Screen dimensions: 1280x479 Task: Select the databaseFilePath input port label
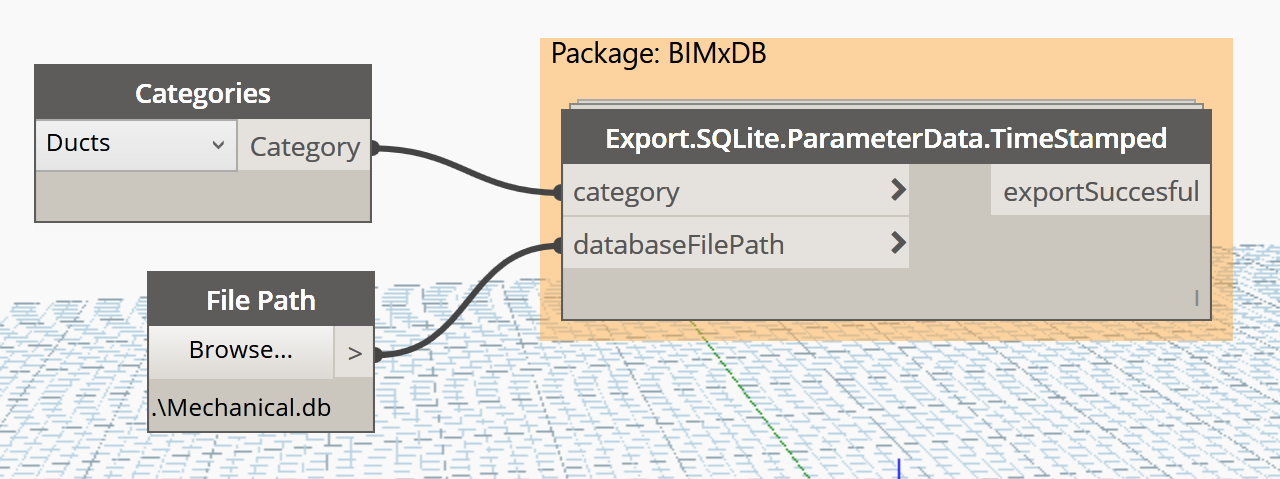point(678,244)
